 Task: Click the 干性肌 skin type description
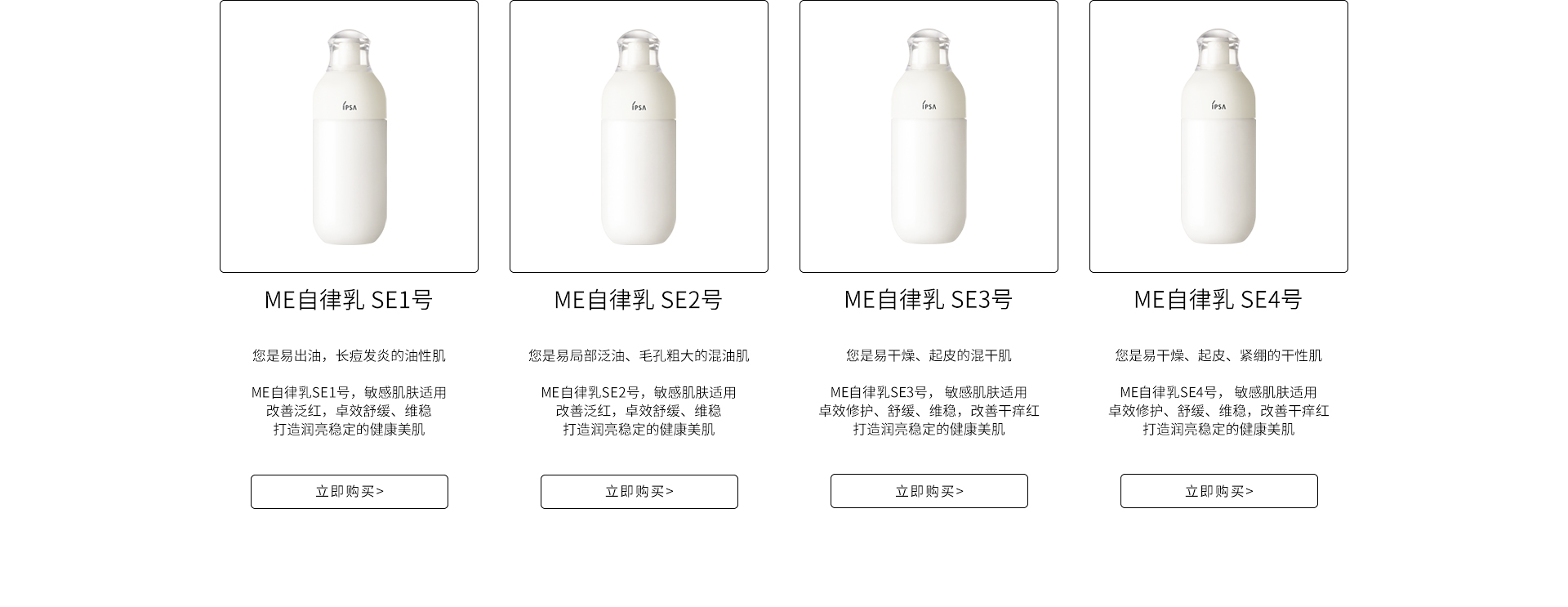pos(1218,355)
